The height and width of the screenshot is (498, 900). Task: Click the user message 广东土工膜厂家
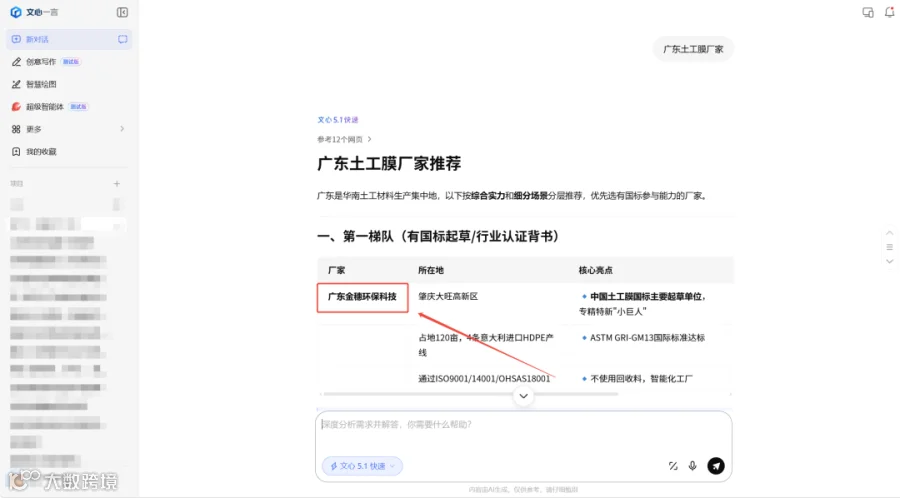click(693, 49)
